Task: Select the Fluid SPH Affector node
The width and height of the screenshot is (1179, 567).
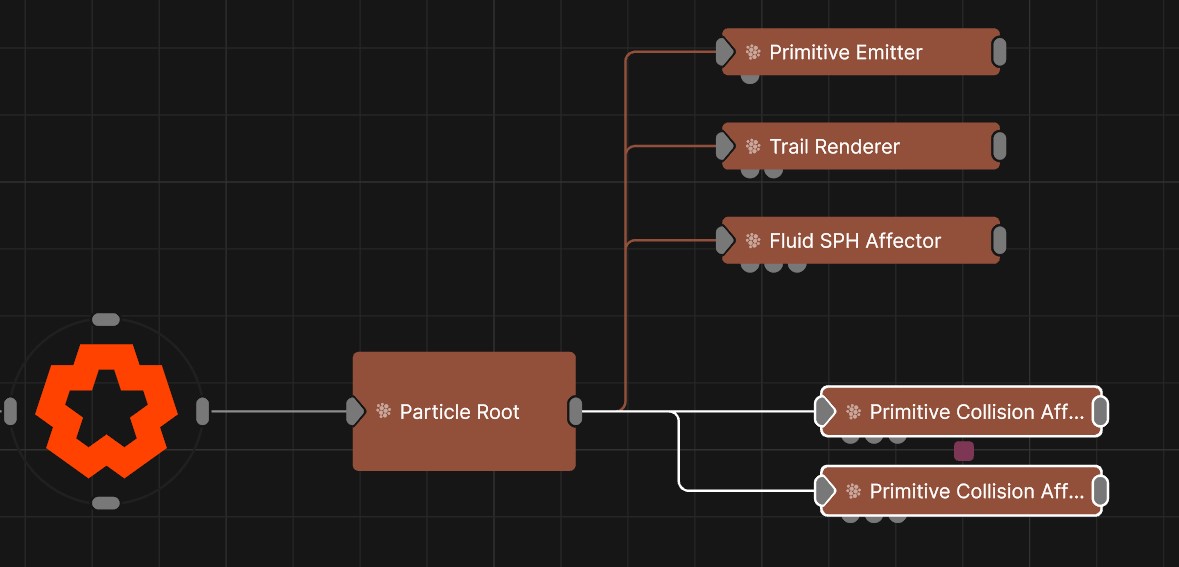Action: tap(855, 241)
